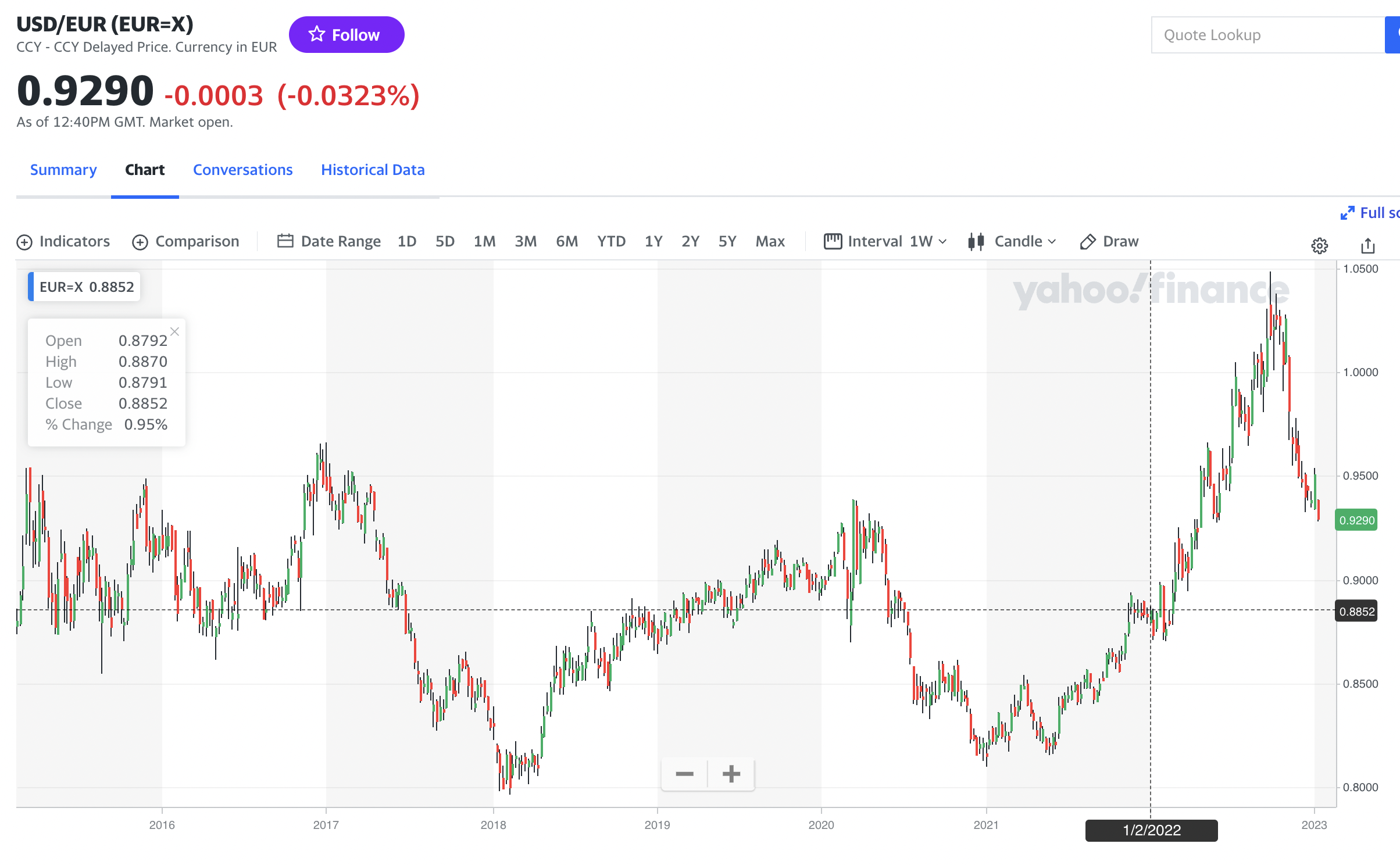The image size is (1400, 865).
Task: Switch to the Historical Data tab
Action: (373, 169)
